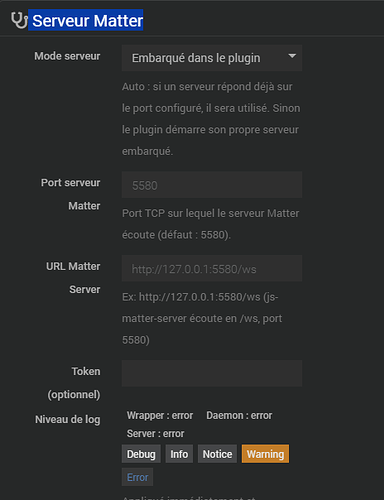Choose the Error log level button
384x500 pixels.
point(137,477)
